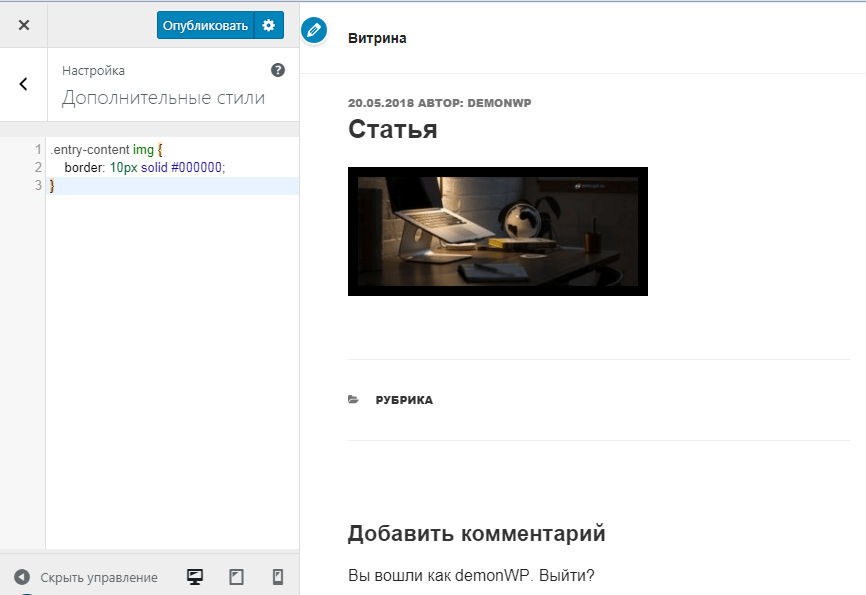Click the Опубликовать publish button
The height and width of the screenshot is (595, 866).
coord(205,25)
